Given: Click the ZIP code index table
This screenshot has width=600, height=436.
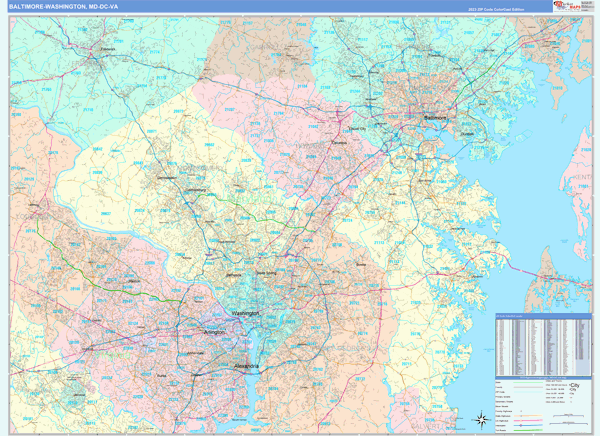Looking at the screenshot, I should click(543, 347).
